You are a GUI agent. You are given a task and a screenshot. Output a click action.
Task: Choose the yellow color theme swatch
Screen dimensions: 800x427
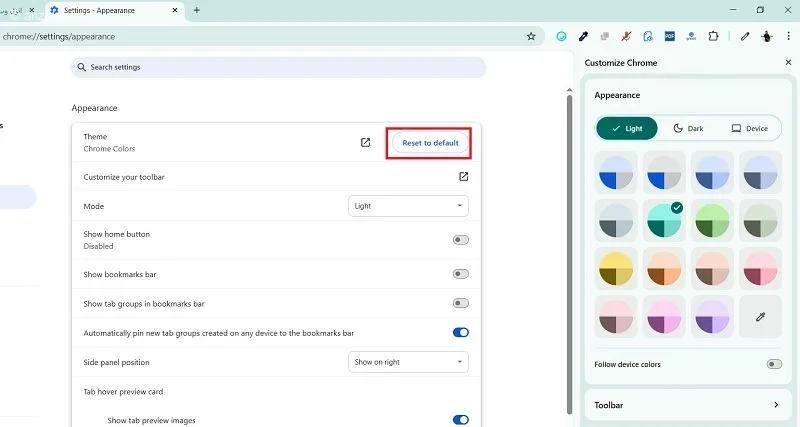click(616, 268)
